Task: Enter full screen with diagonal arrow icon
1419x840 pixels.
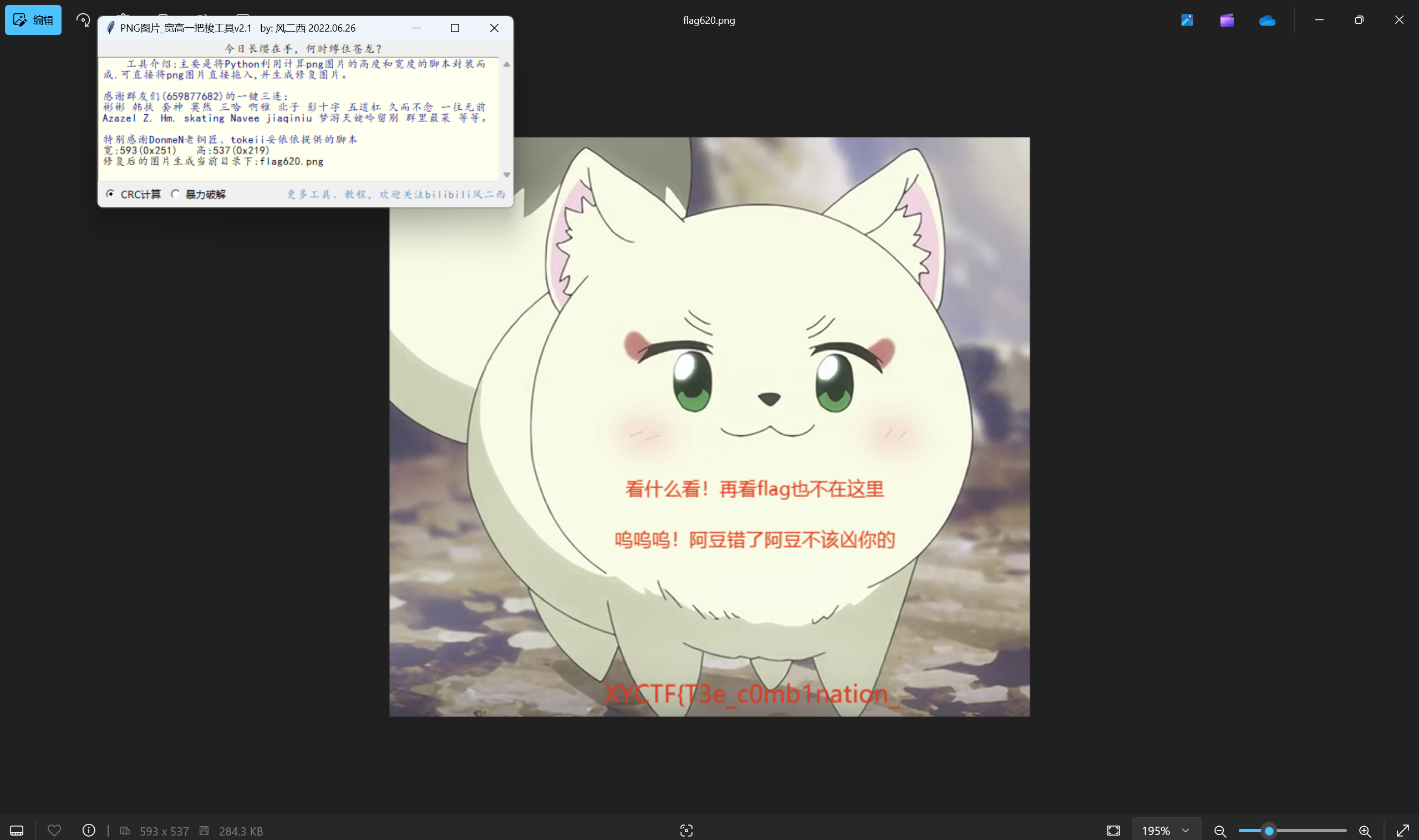Action: click(x=1402, y=831)
